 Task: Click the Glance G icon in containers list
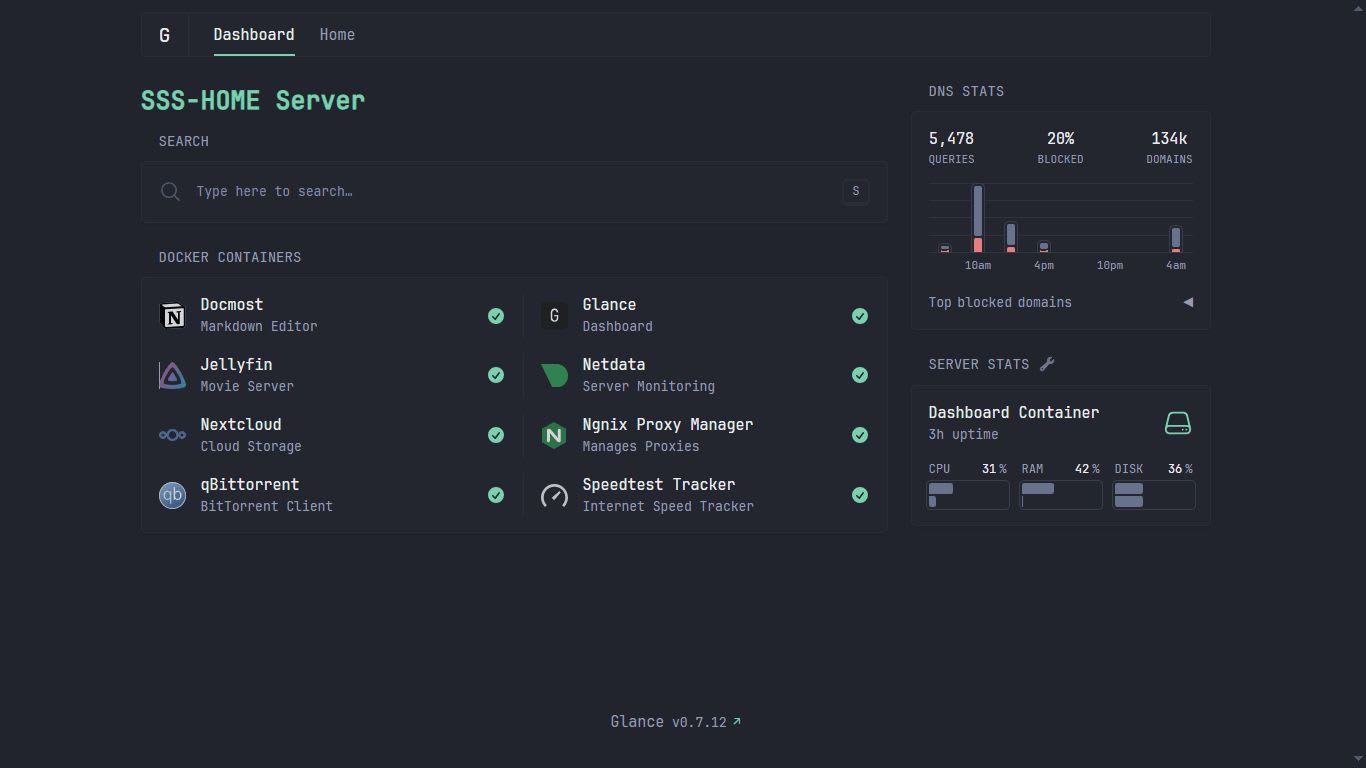tap(554, 316)
